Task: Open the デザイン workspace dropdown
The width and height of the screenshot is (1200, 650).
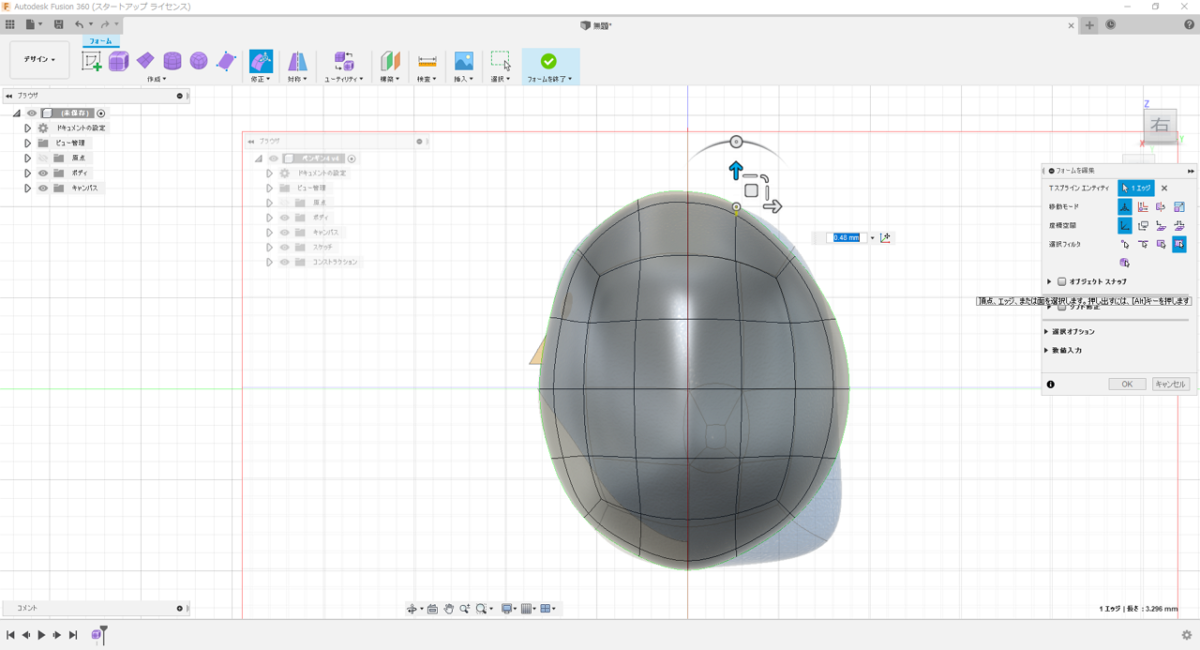Action: coord(40,60)
